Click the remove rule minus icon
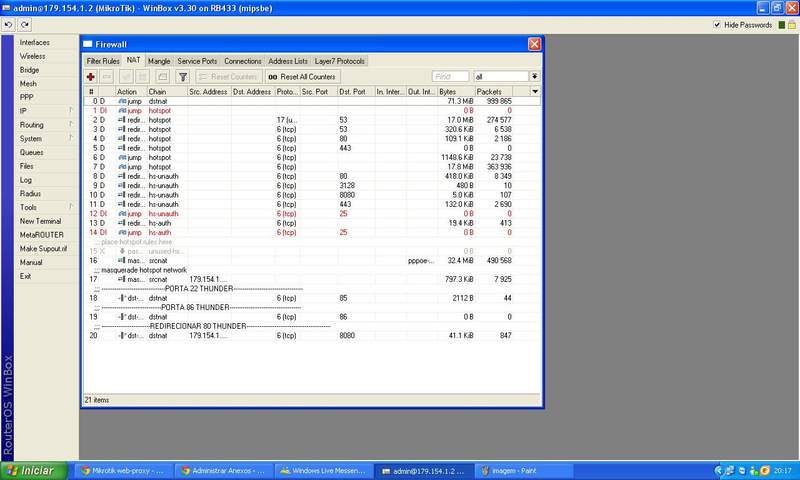Image resolution: width=800 pixels, height=480 pixels. [x=107, y=77]
